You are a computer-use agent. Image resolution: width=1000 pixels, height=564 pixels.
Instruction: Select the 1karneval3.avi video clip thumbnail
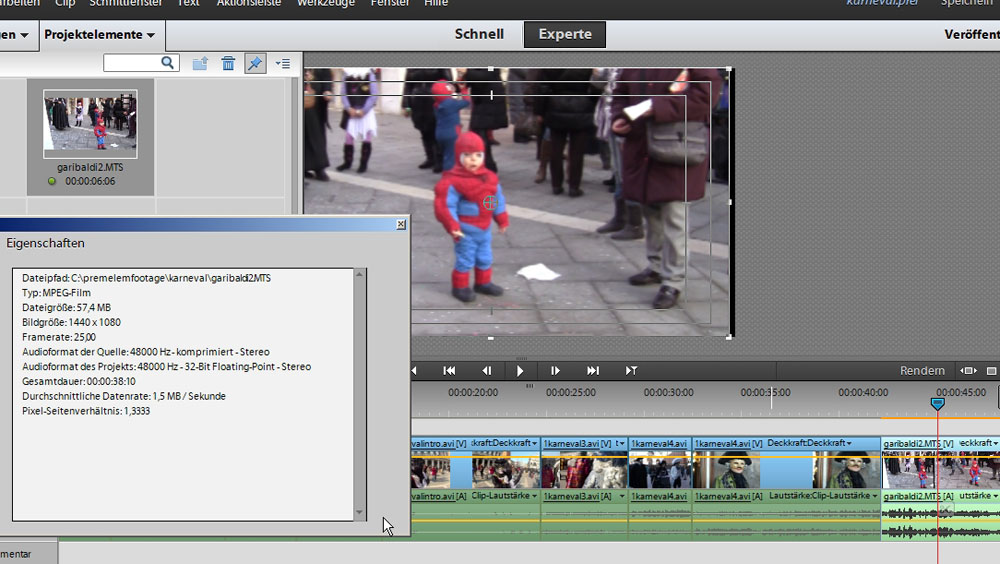(x=584, y=470)
